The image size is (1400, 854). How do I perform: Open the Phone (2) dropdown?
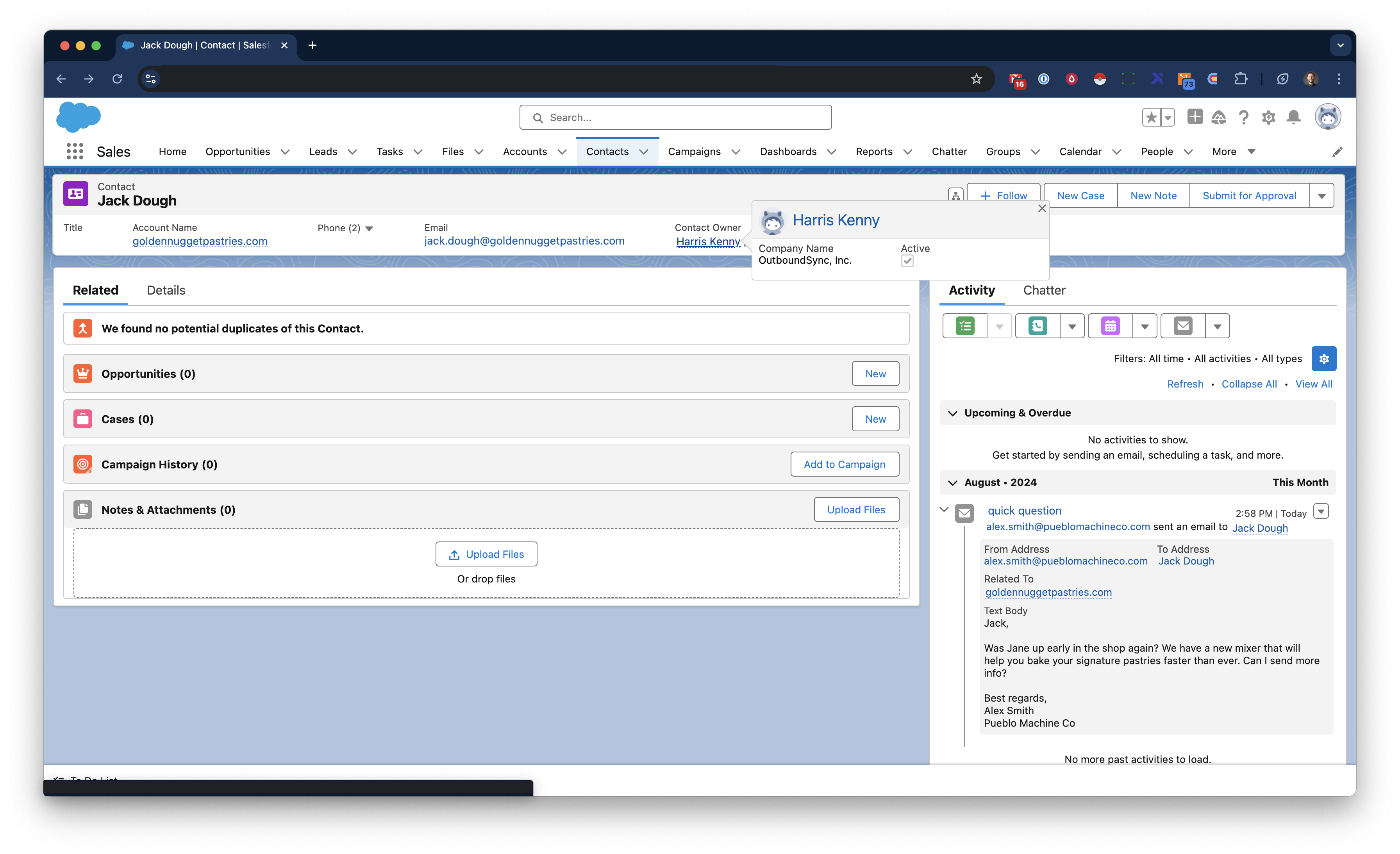[x=369, y=229]
